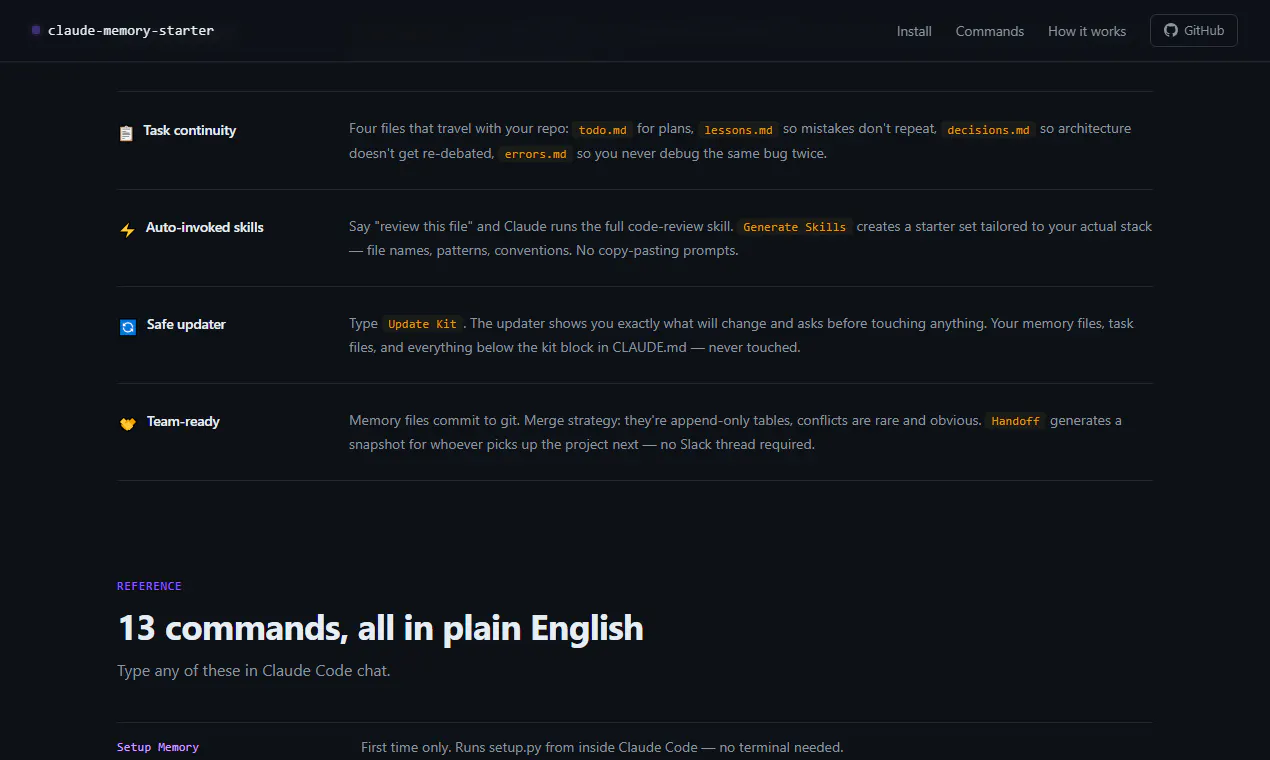Select the Task continuity heading
This screenshot has width=1270, height=760.
coord(190,130)
